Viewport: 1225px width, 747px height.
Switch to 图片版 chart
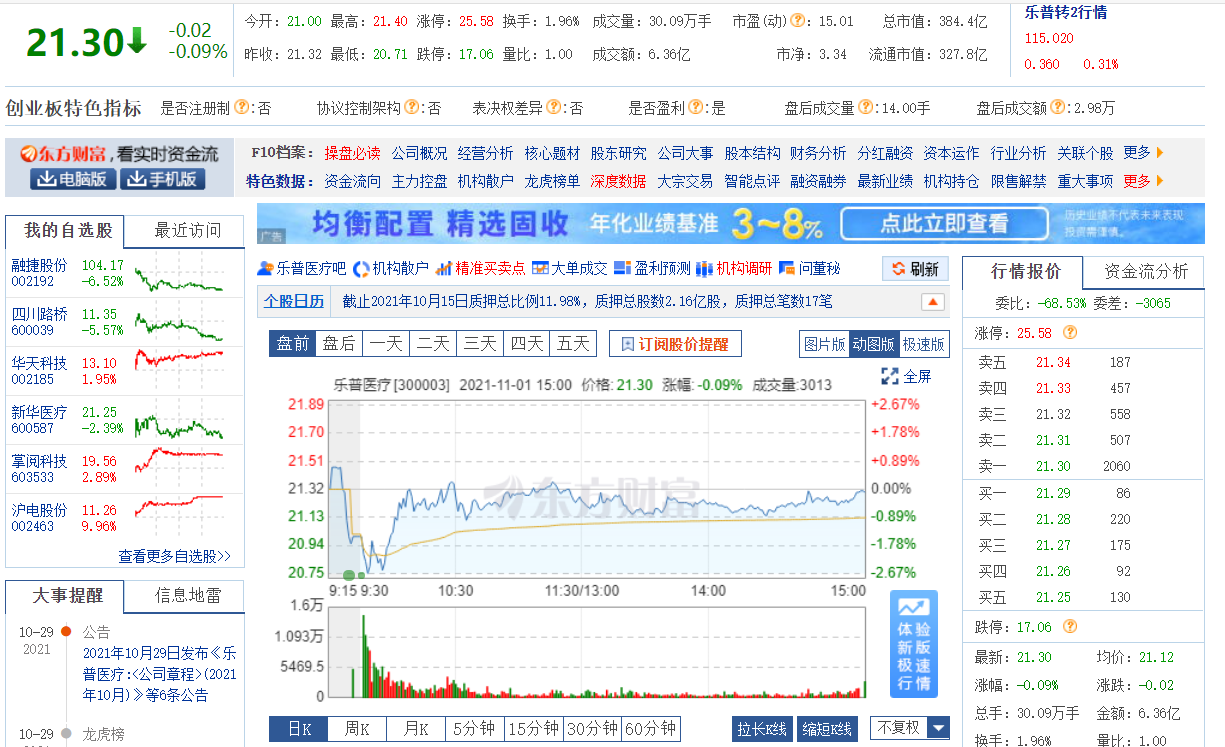pos(825,344)
